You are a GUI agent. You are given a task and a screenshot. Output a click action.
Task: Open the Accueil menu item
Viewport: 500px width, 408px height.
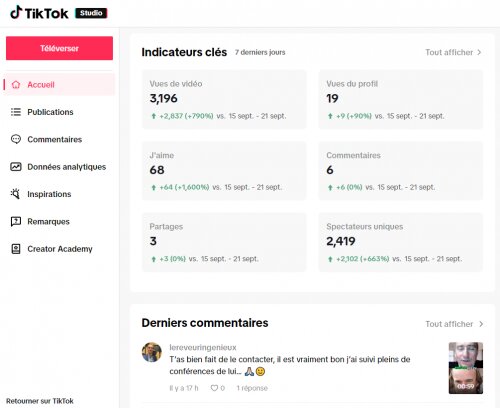click(x=60, y=85)
